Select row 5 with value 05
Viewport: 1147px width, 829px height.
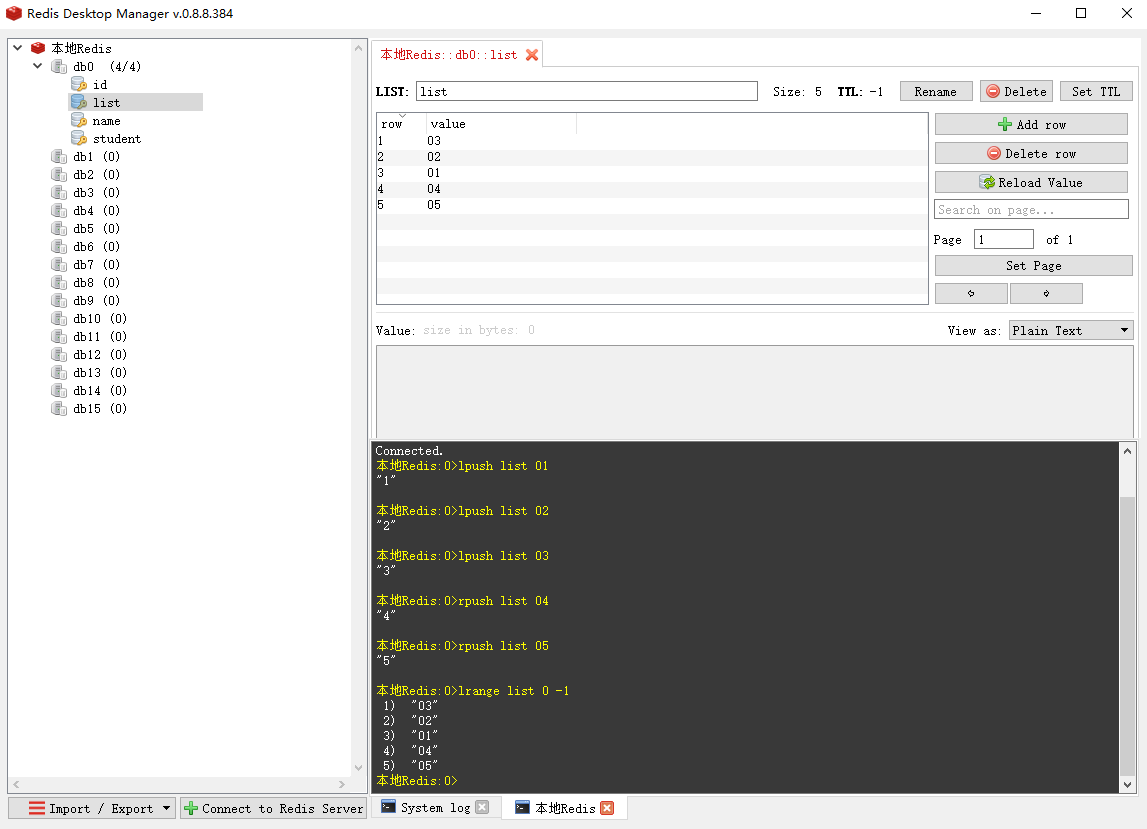(x=652, y=206)
